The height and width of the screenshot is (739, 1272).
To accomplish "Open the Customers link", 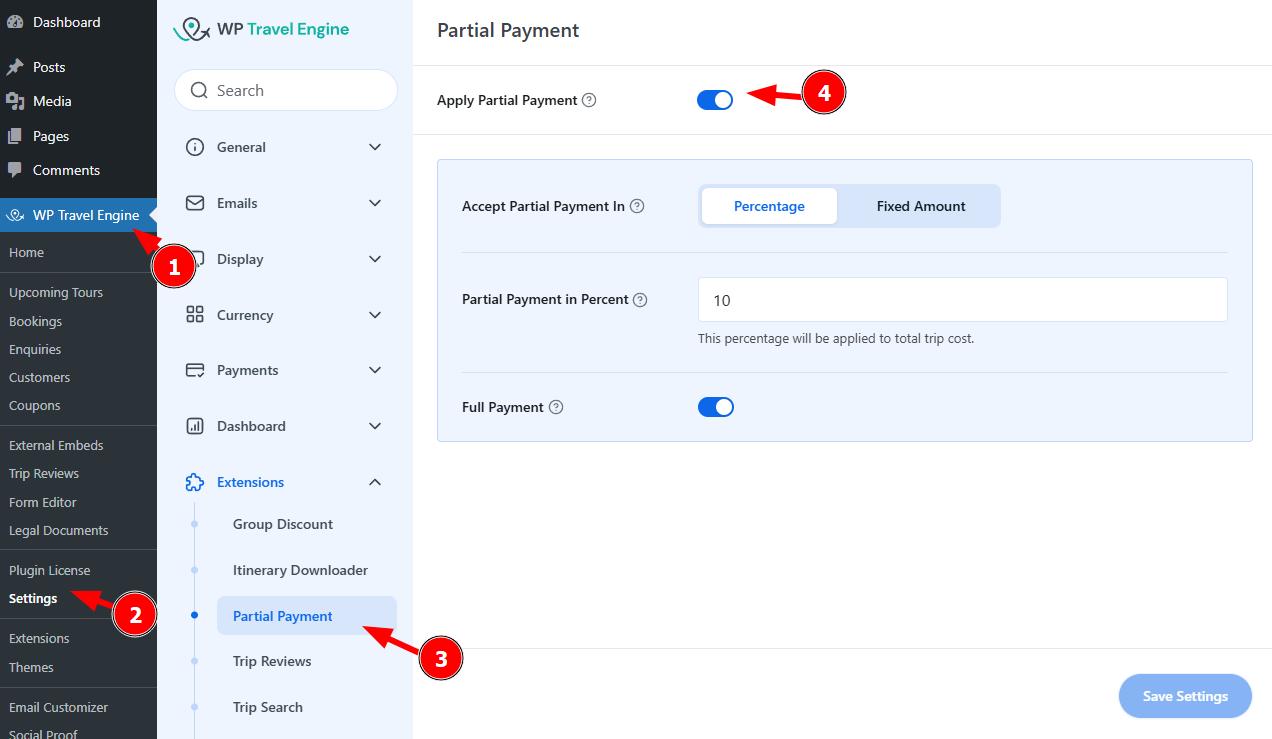I will coord(39,377).
